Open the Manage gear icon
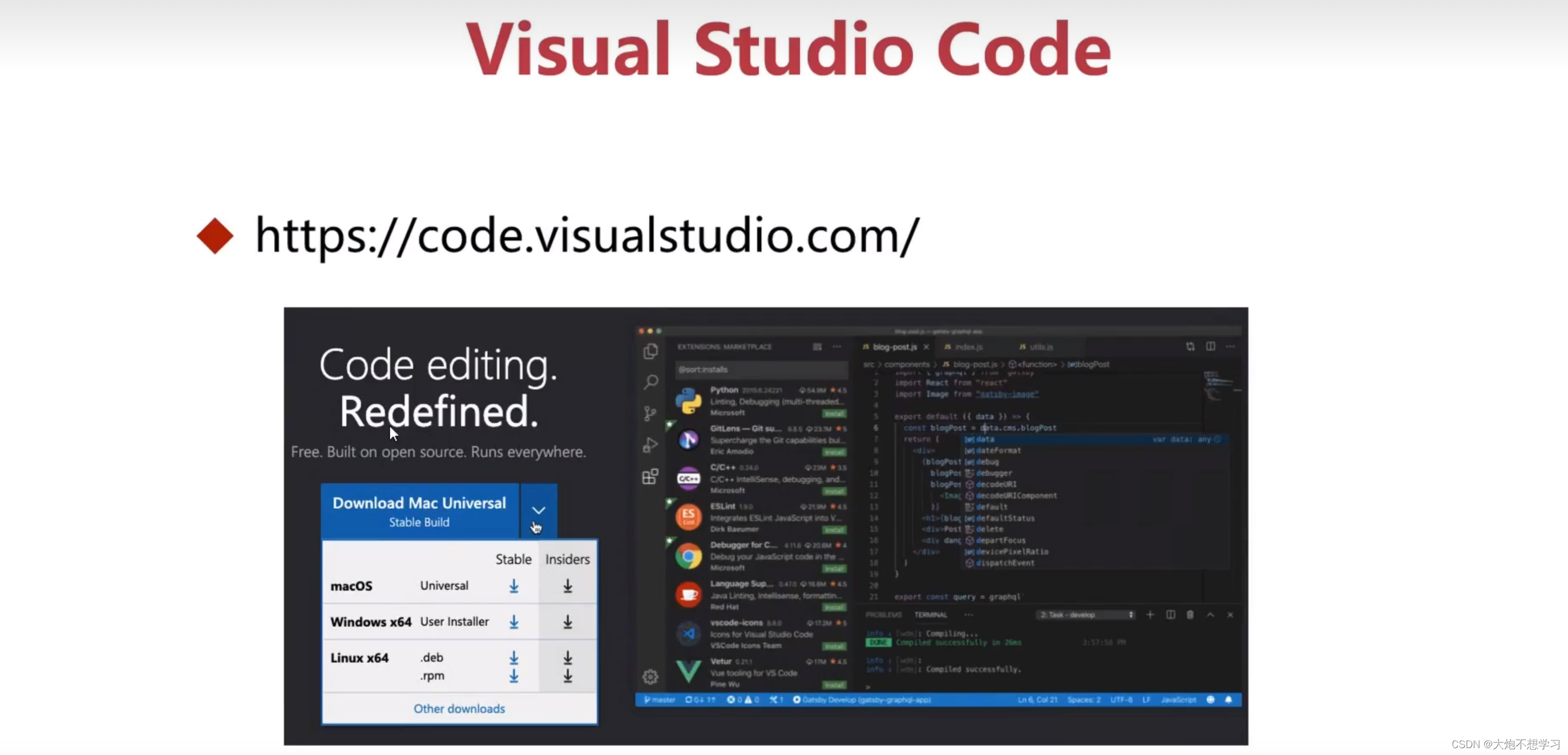This screenshot has width=1568, height=755. pos(650,676)
